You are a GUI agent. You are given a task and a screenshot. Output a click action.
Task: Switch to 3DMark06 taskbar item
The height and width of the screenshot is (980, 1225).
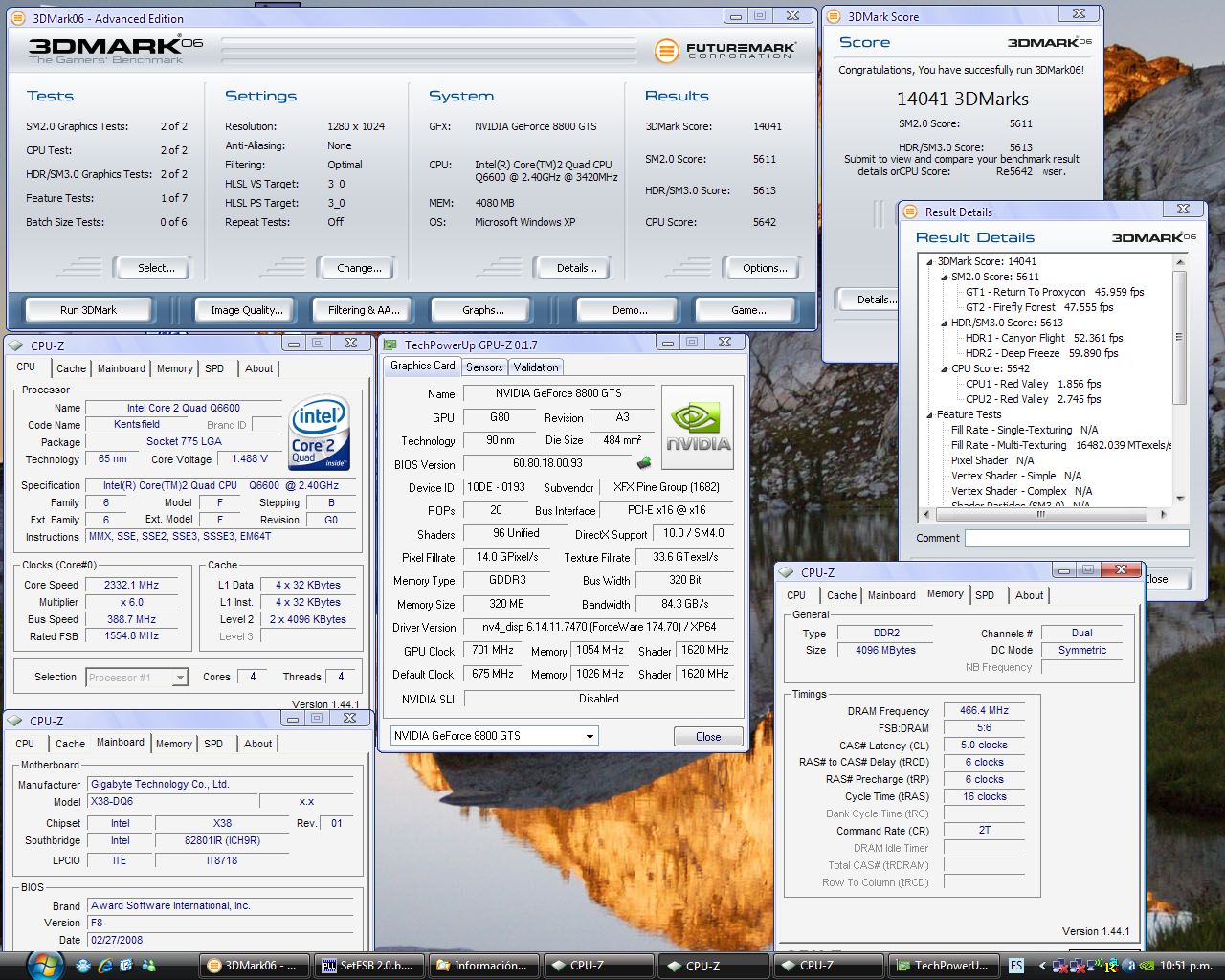[x=255, y=966]
